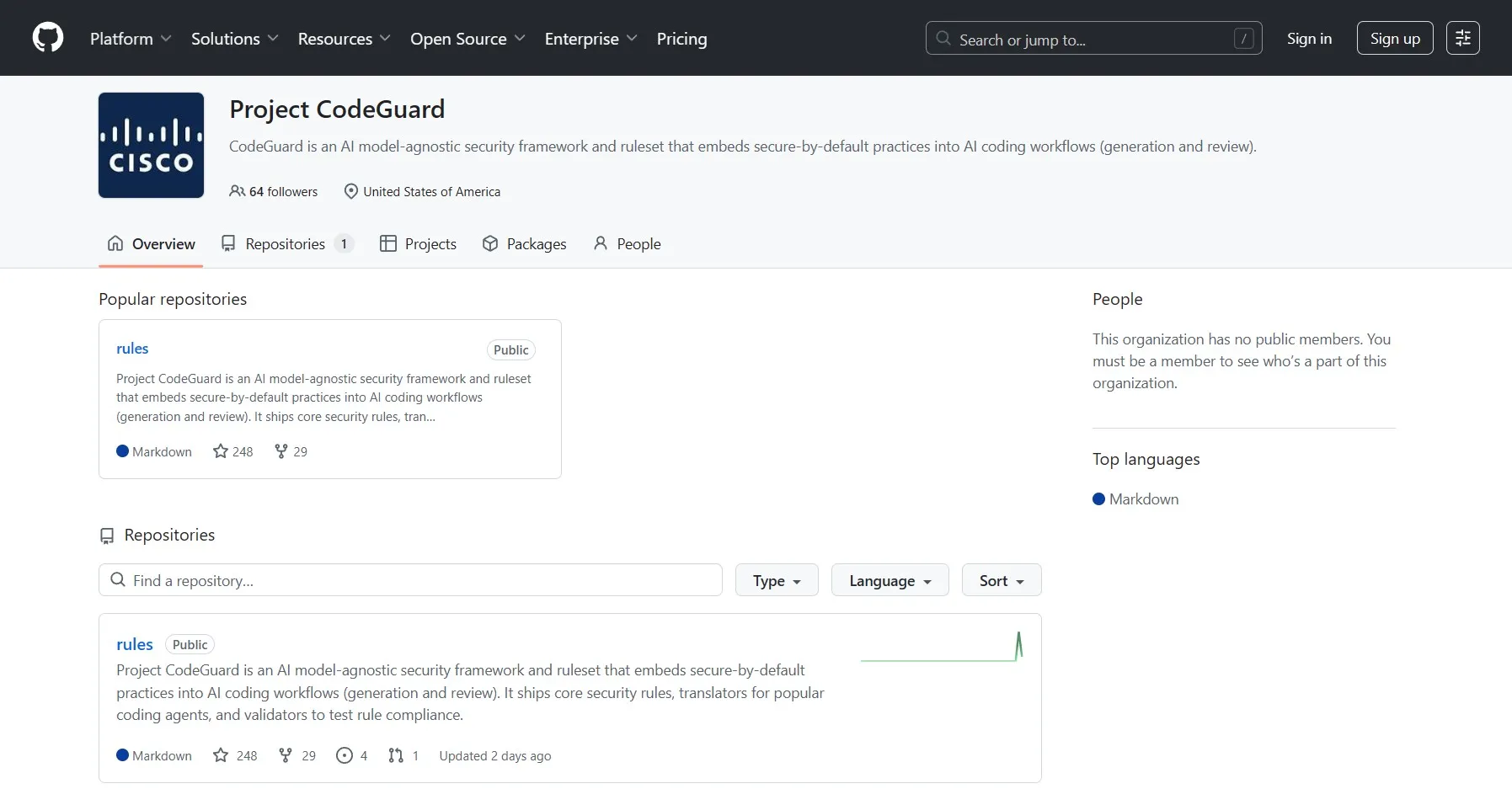1512x805 pixels.
Task: Click the location pin icon
Action: [351, 191]
